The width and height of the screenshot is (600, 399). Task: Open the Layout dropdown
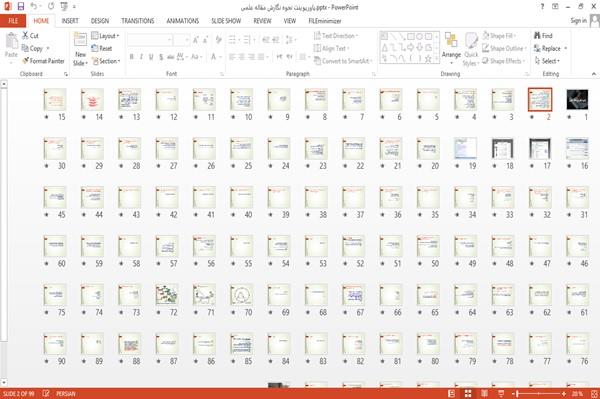pos(105,36)
